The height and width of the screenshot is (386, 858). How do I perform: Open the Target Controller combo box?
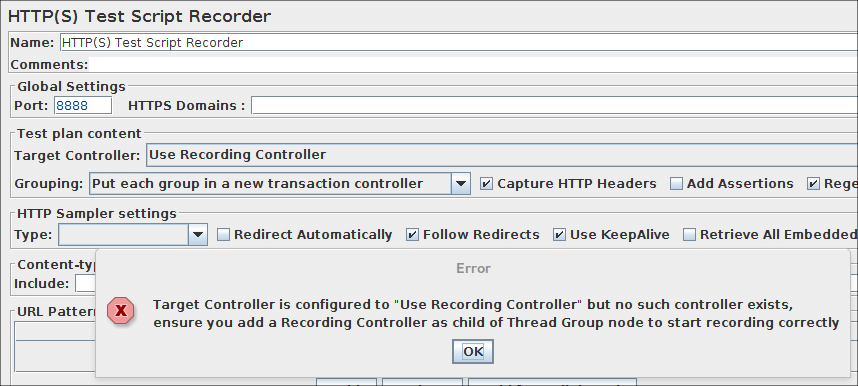point(502,155)
